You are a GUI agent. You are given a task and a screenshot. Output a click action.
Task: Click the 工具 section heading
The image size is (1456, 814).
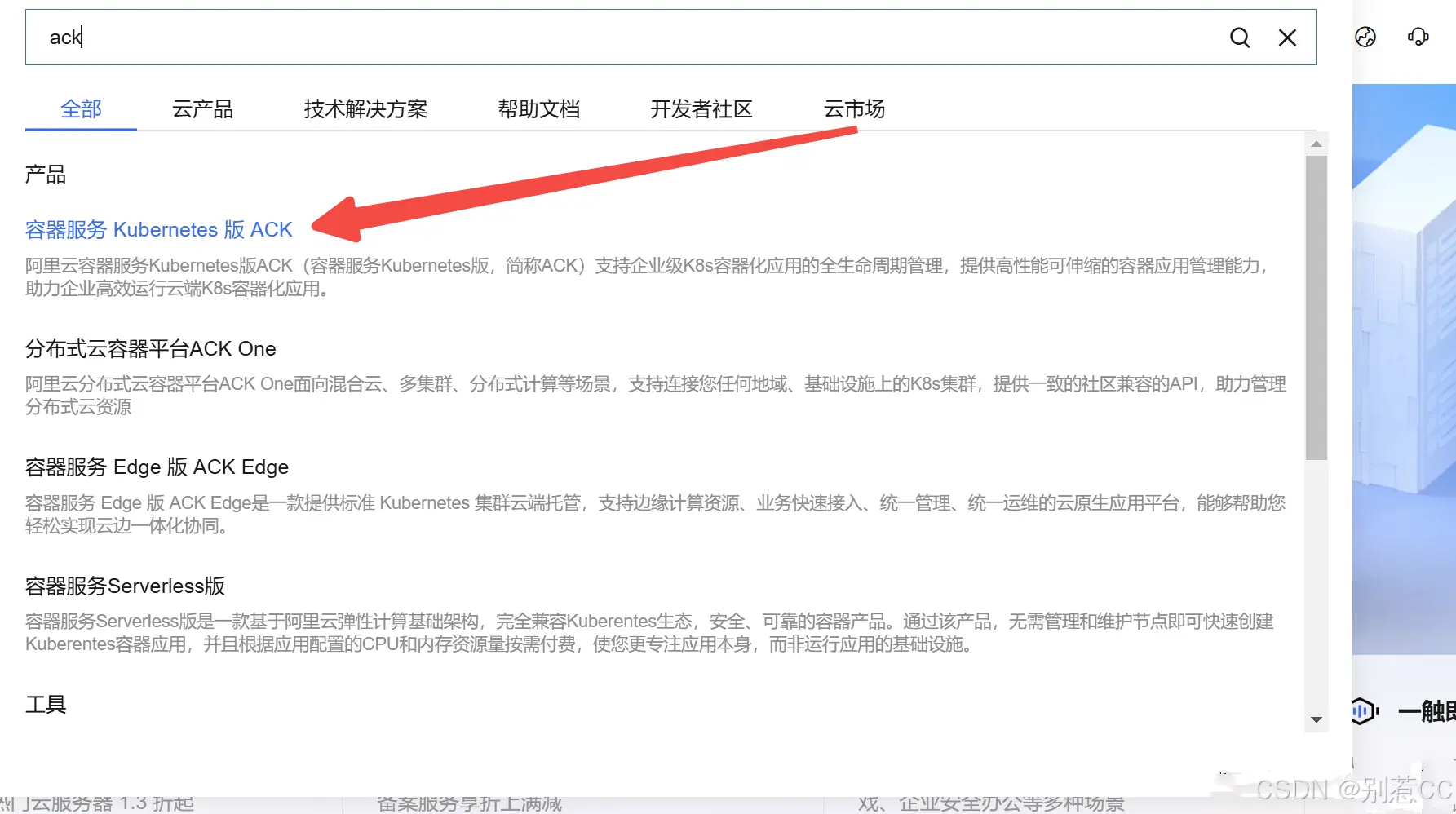click(46, 705)
